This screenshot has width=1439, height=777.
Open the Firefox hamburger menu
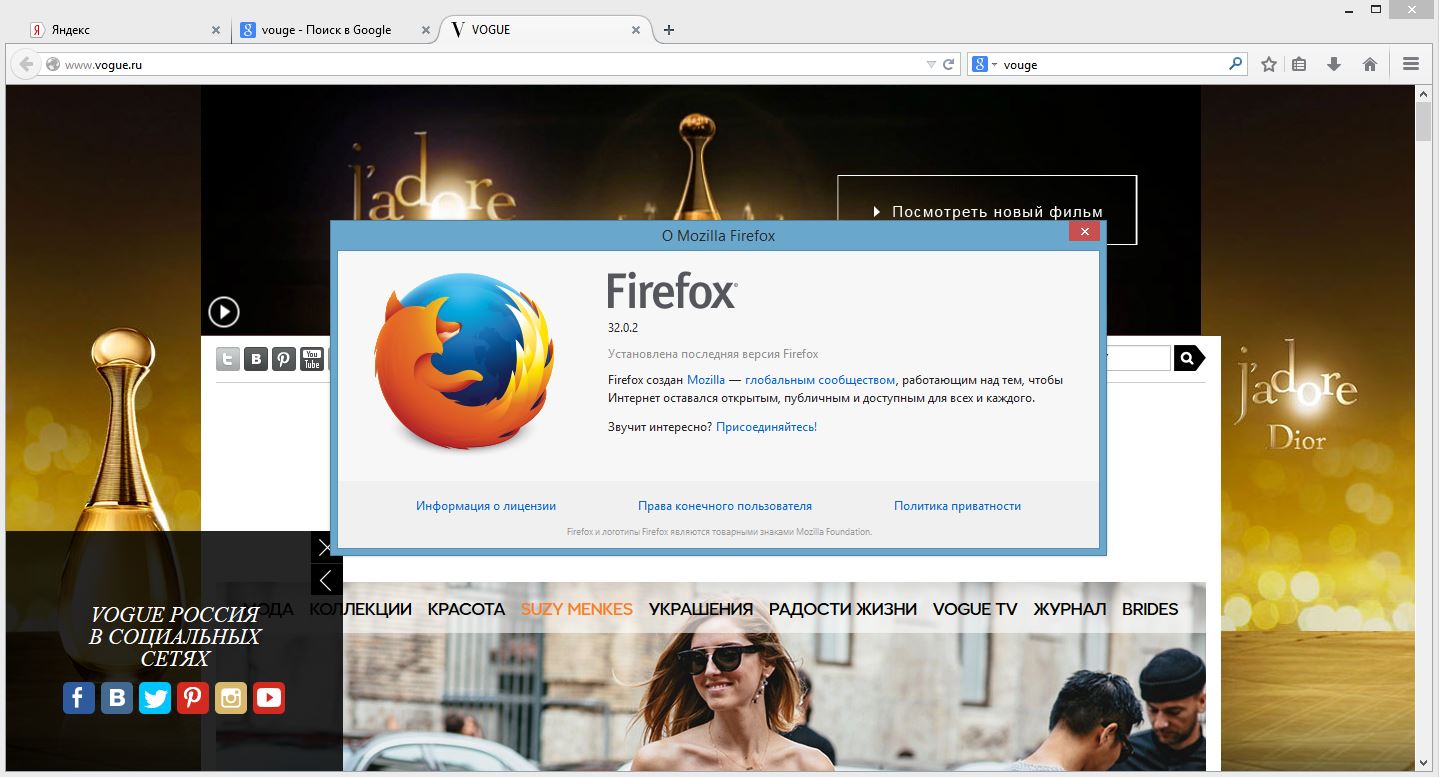[x=1411, y=64]
